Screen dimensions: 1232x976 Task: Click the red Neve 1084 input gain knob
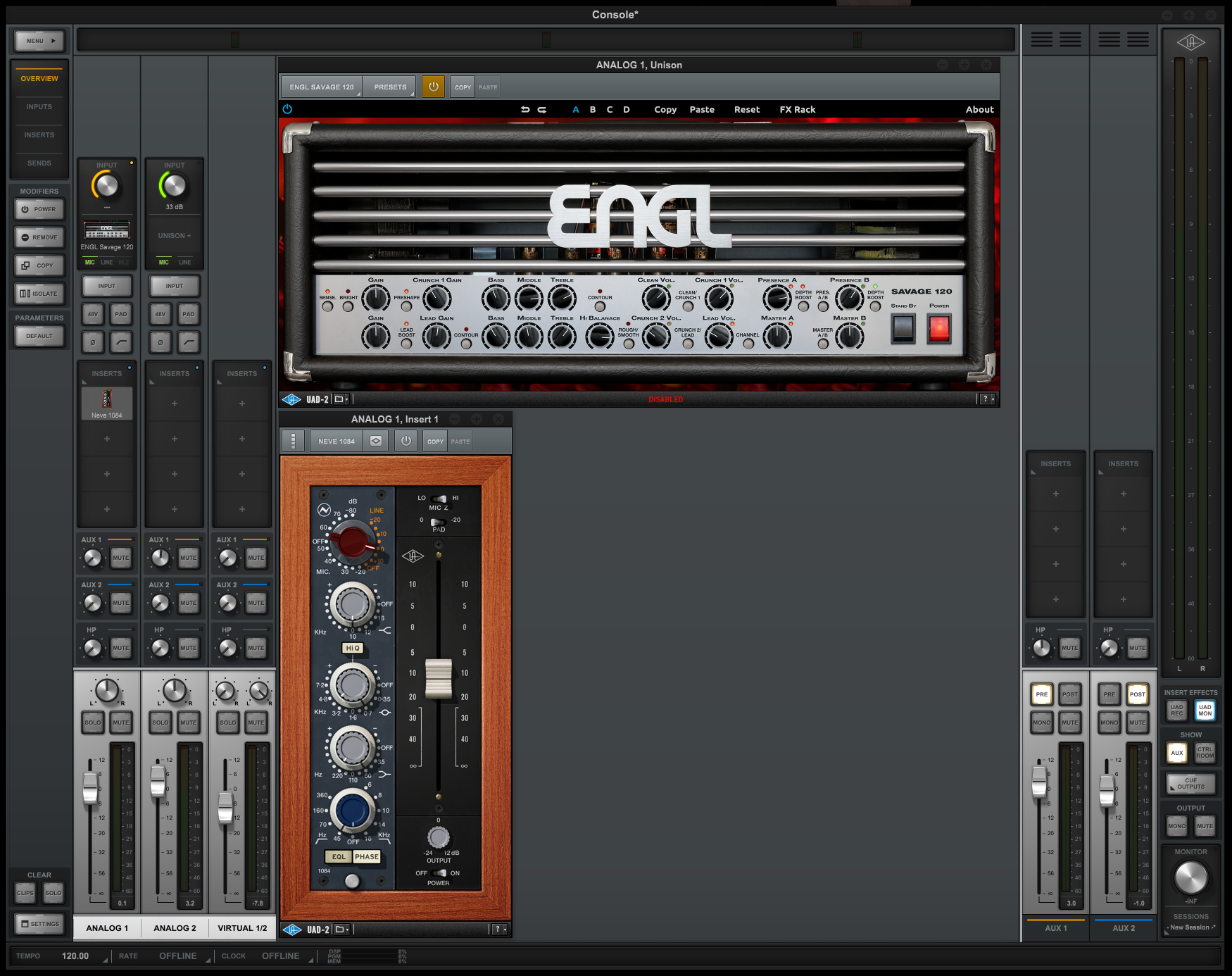point(353,542)
